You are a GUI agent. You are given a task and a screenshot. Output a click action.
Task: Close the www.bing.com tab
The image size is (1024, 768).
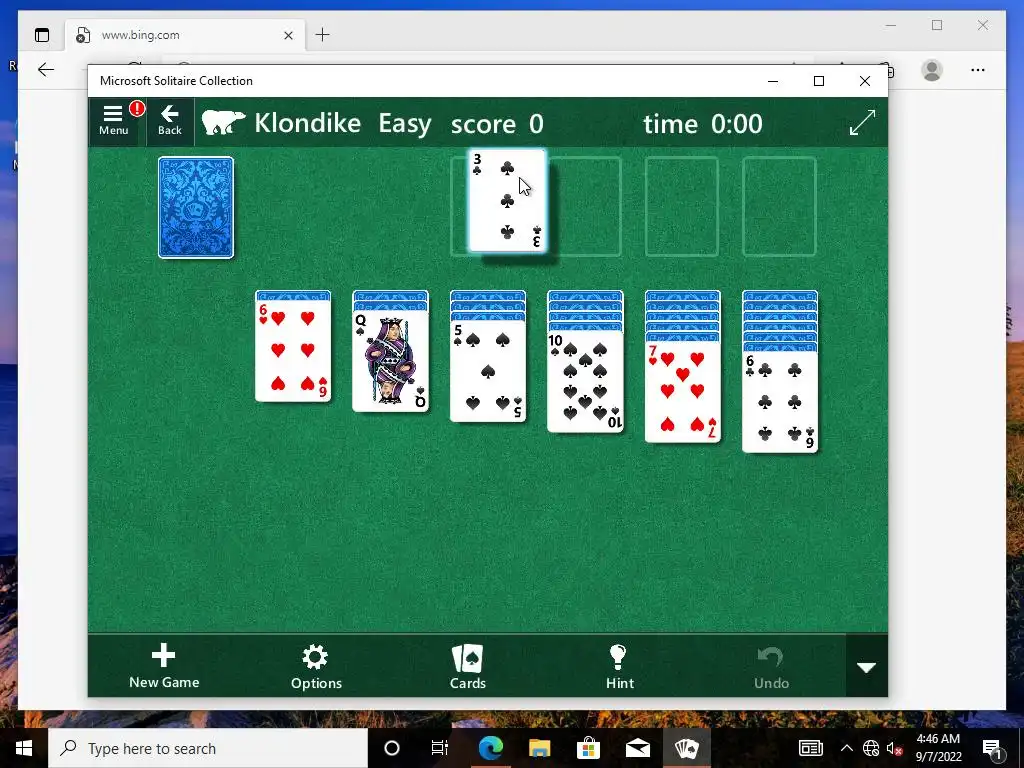click(x=288, y=35)
